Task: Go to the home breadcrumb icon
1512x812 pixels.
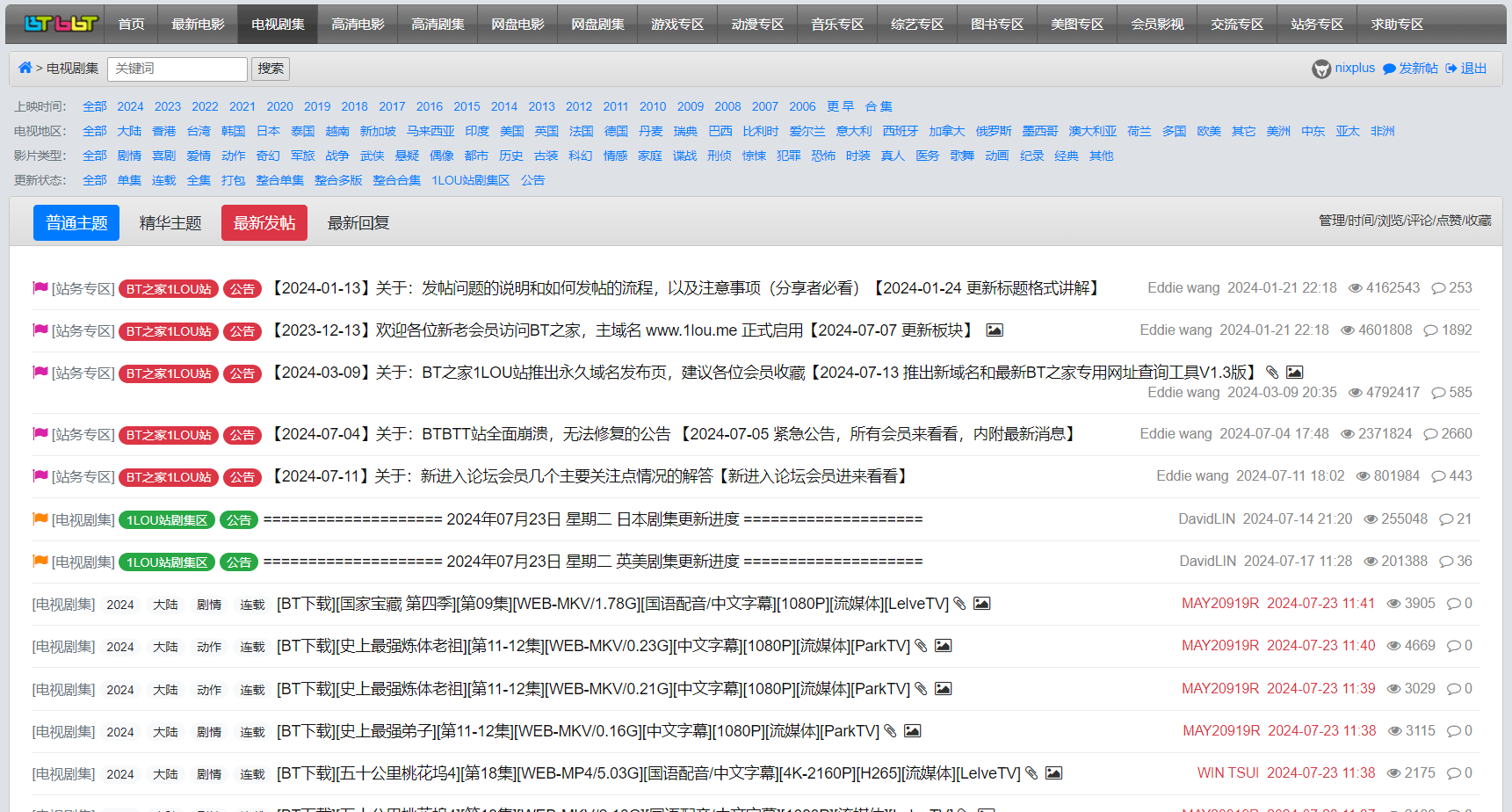Action: [x=25, y=68]
